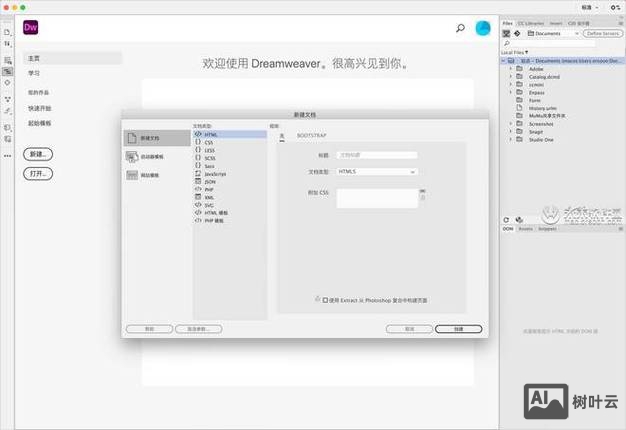Click the Git diamond icon in Files panel

click(517, 34)
